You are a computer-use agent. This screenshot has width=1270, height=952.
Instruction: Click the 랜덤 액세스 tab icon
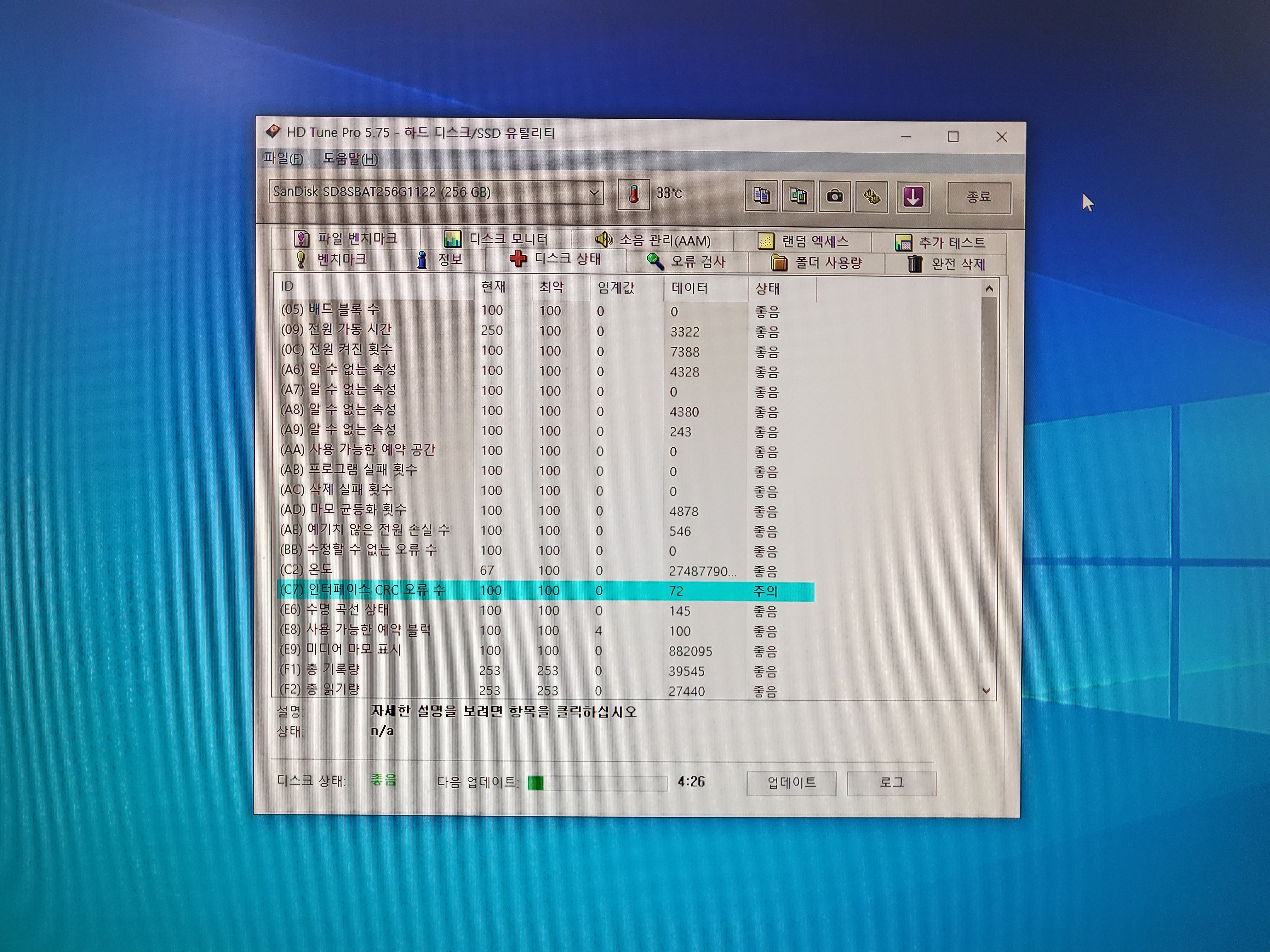coord(765,241)
